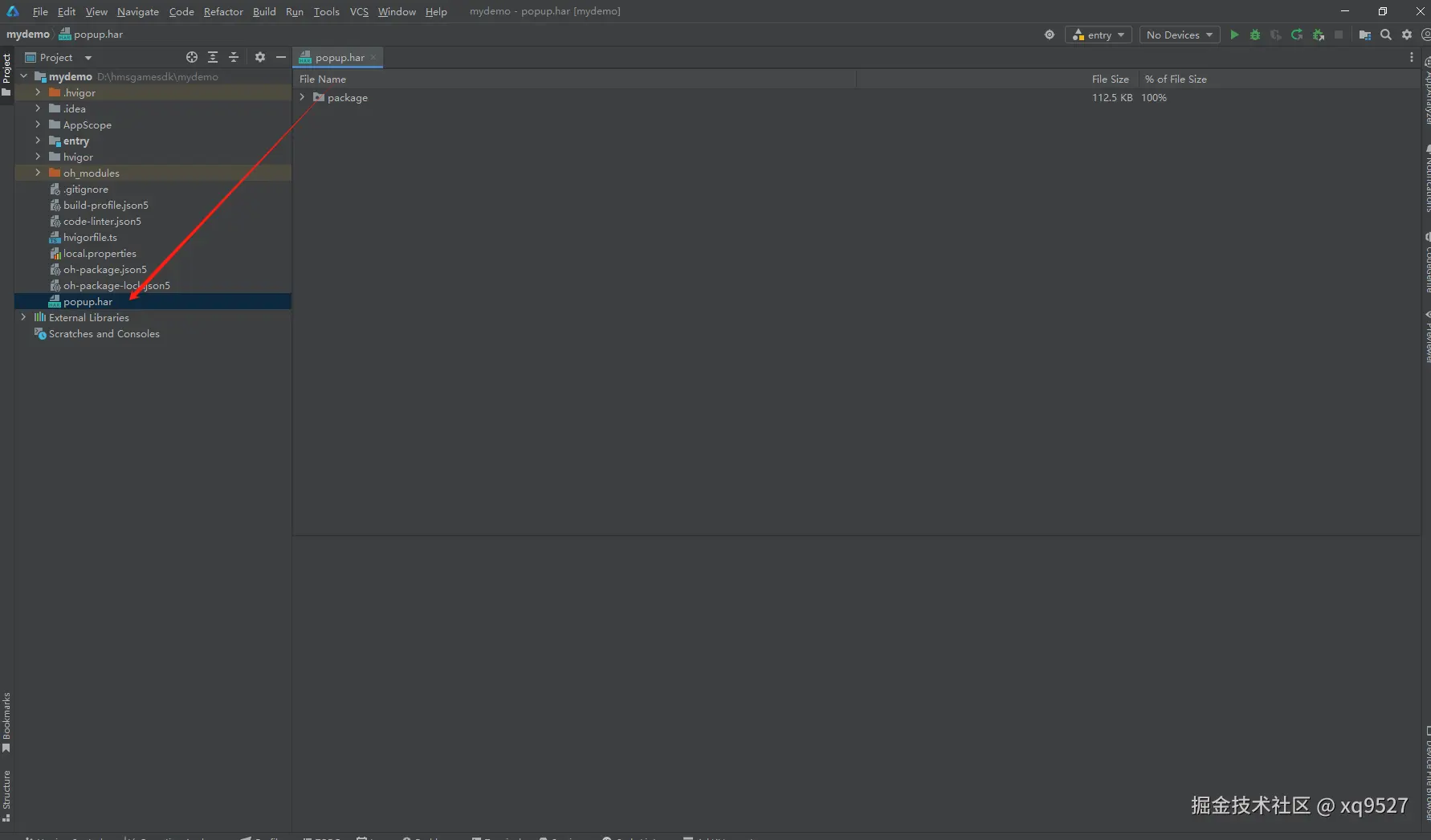
Task: Start debugging with the green bug icon
Action: 1255,35
